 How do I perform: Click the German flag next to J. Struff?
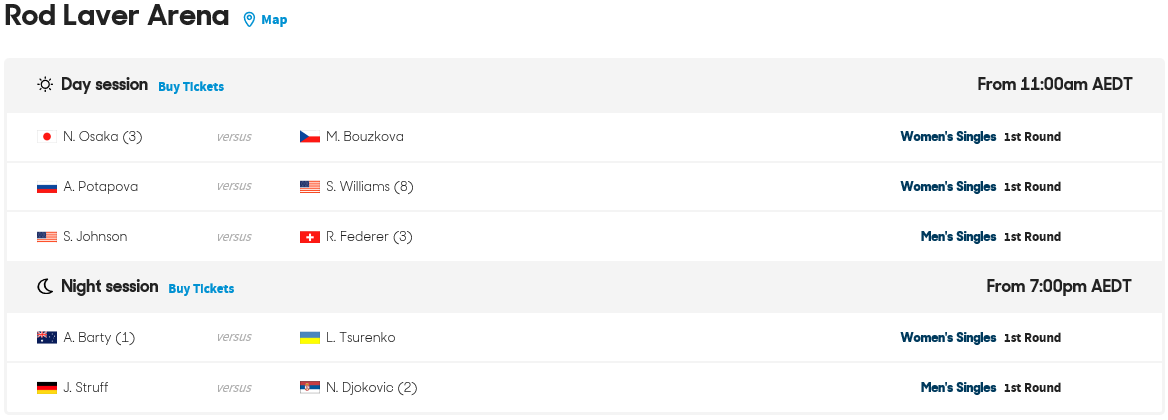pyautogui.click(x=47, y=387)
